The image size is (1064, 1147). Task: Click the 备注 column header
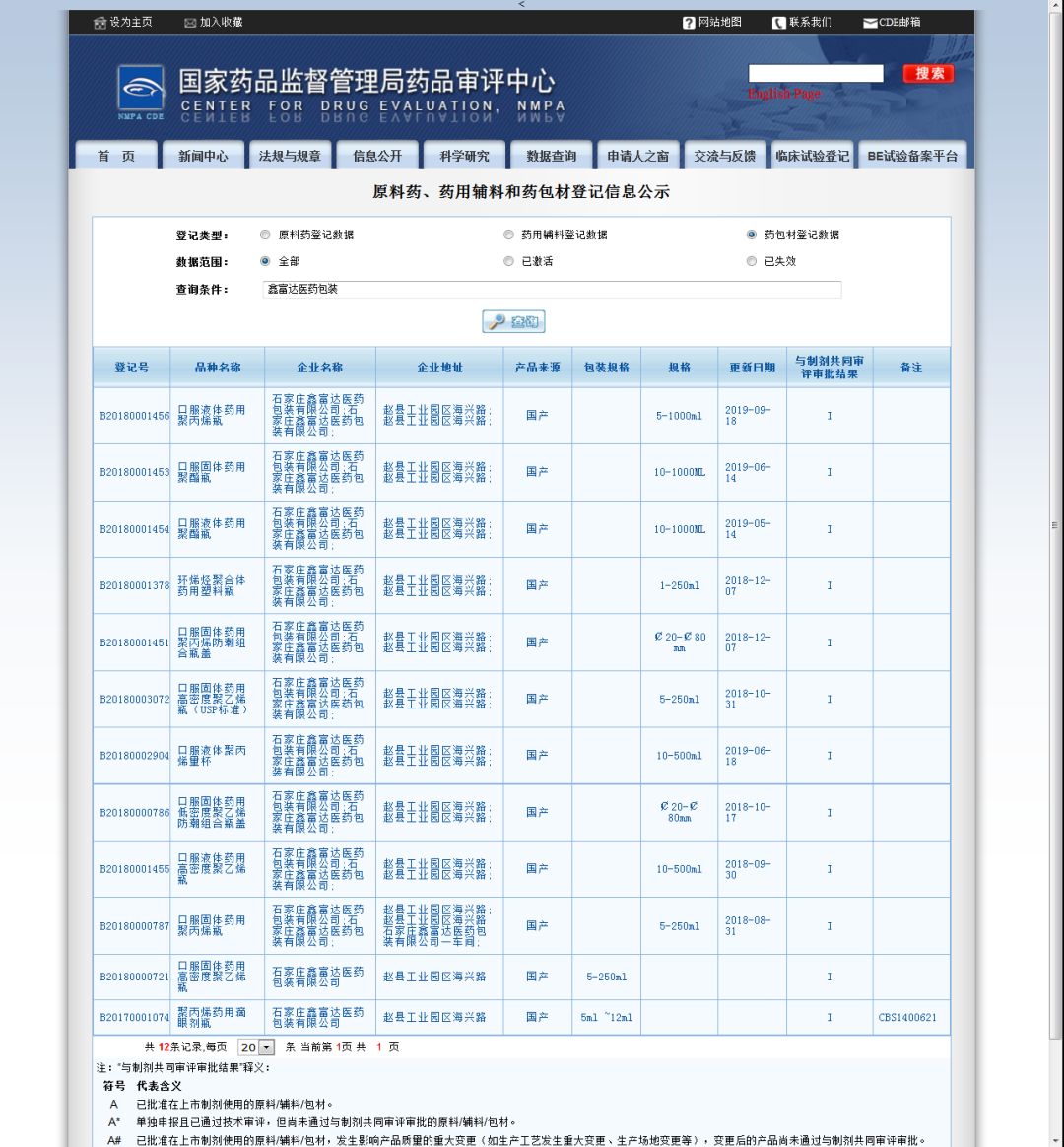911,368
